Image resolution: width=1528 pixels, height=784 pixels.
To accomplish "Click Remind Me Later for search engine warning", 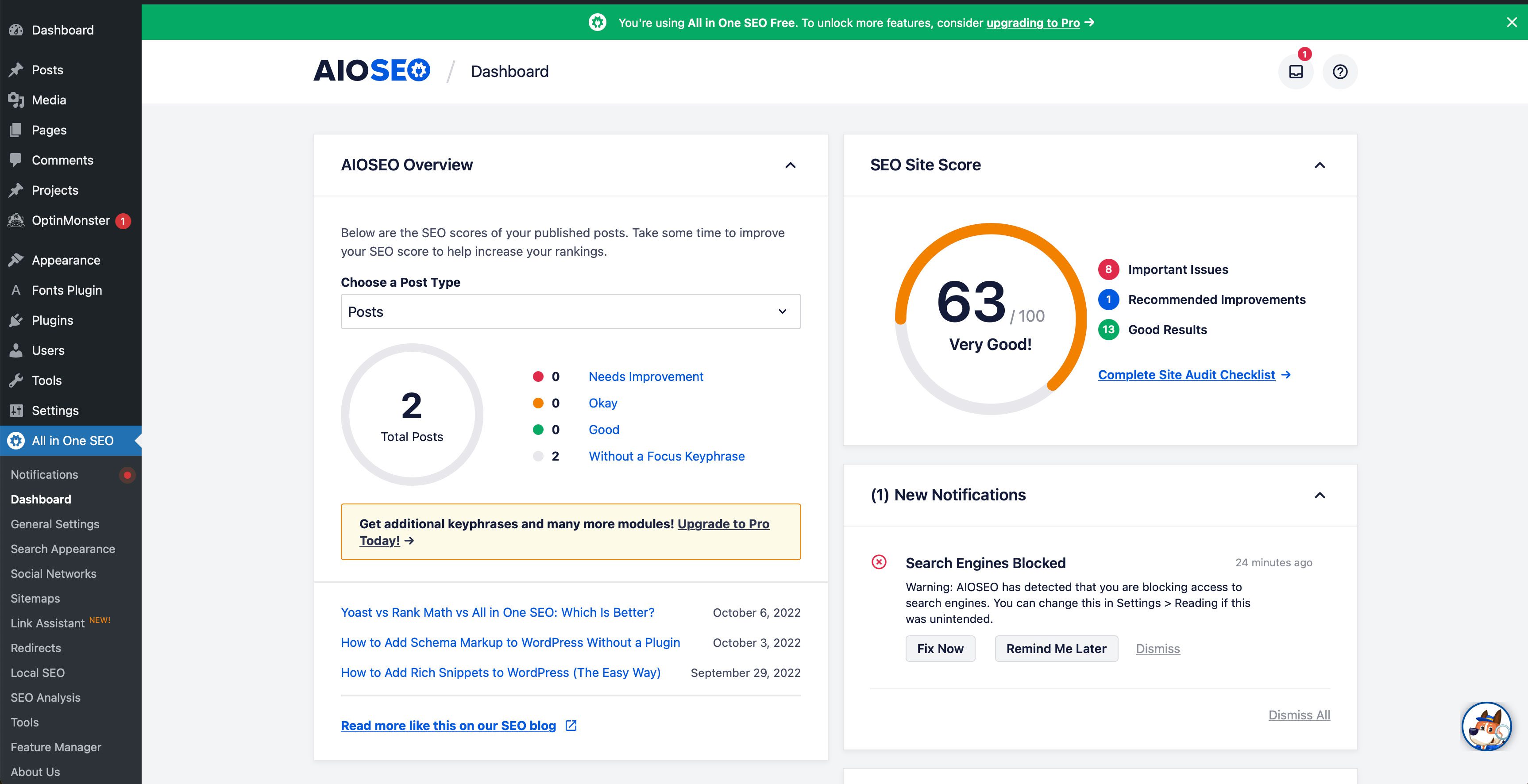I will 1058,649.
